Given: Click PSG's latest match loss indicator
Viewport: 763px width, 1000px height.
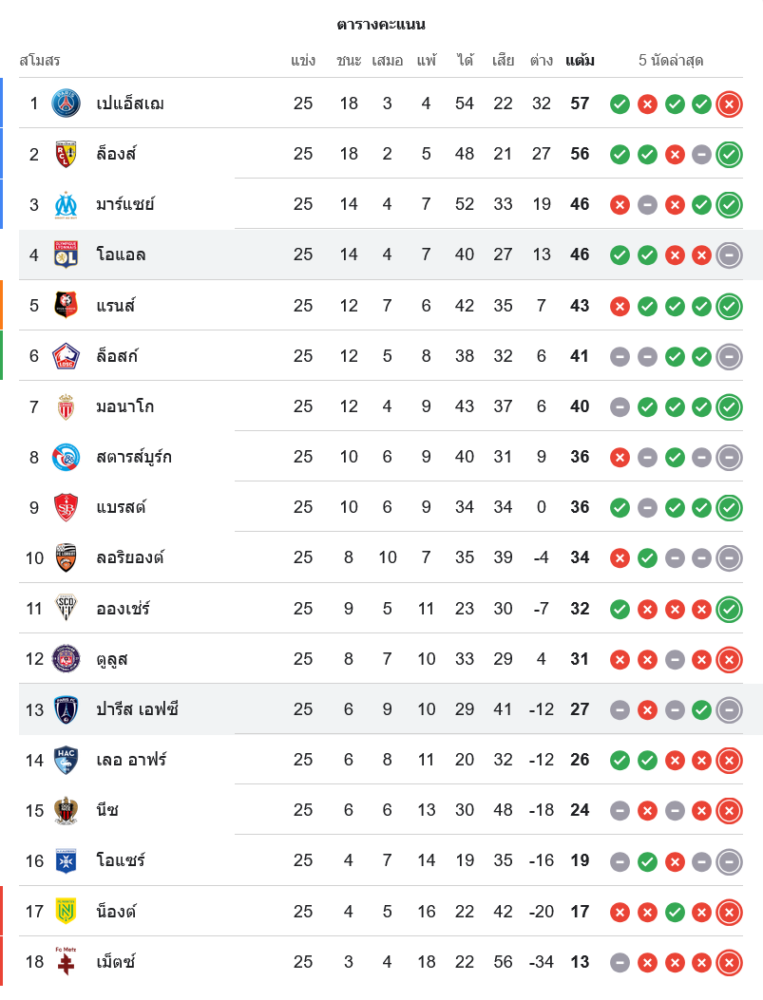Looking at the screenshot, I should point(730,103).
